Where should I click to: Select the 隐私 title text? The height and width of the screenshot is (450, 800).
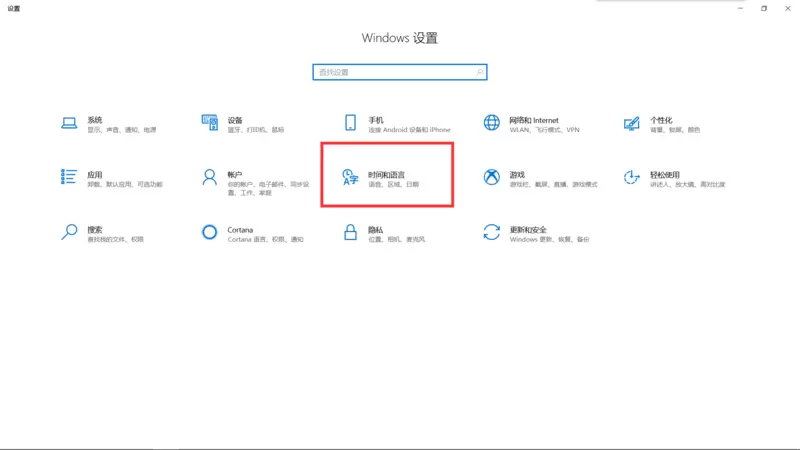click(376, 230)
